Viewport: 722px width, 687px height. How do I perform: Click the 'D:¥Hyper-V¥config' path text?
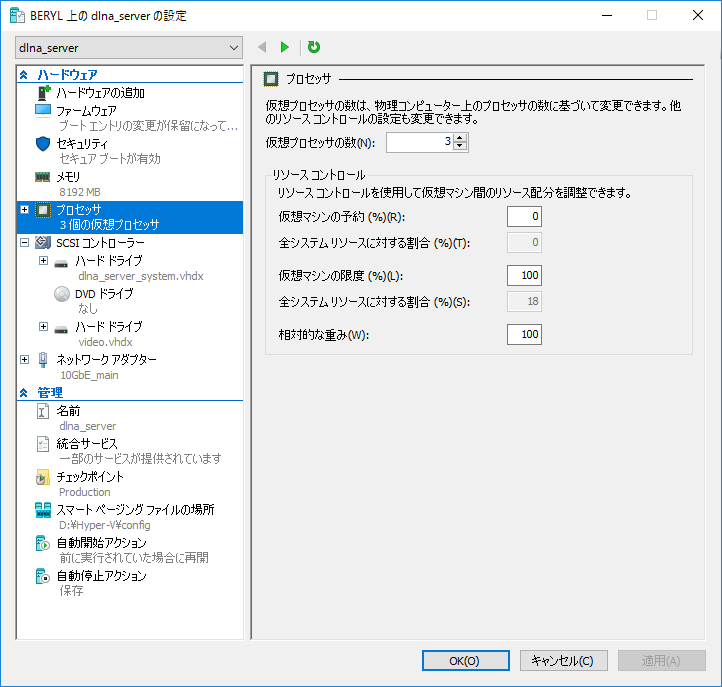click(x=105, y=525)
